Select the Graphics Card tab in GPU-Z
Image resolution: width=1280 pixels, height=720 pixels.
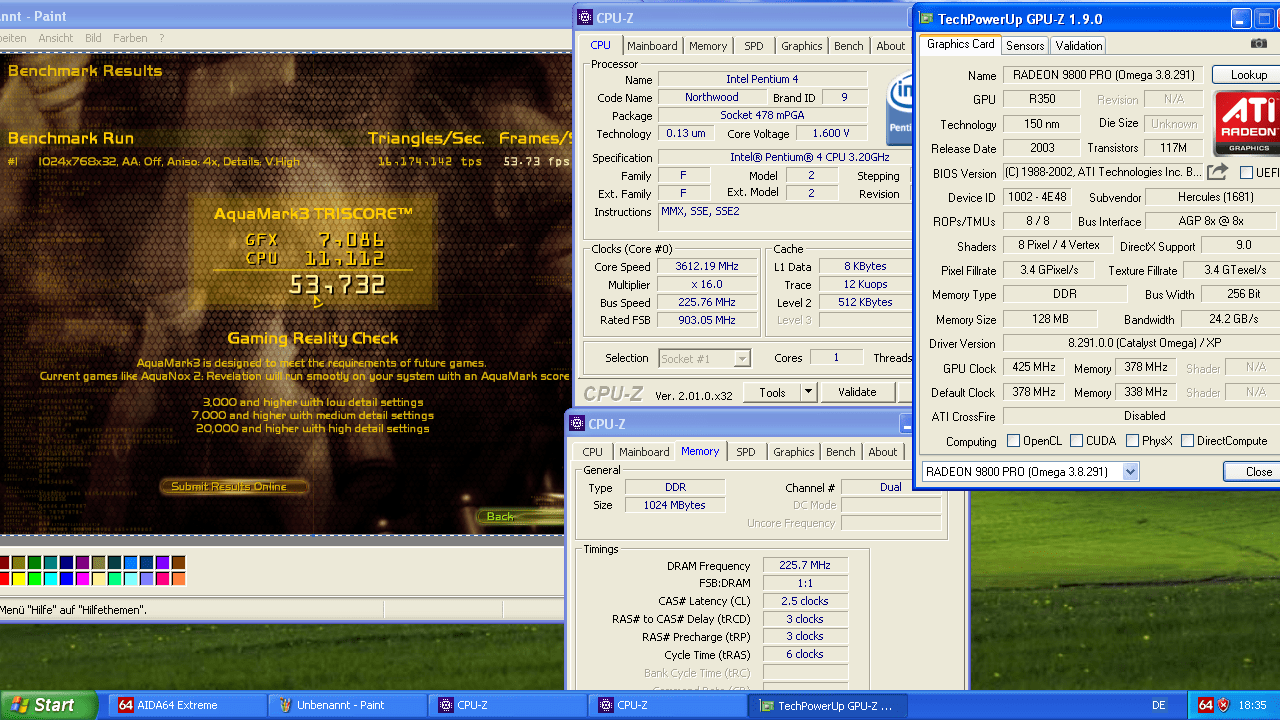tap(961, 44)
